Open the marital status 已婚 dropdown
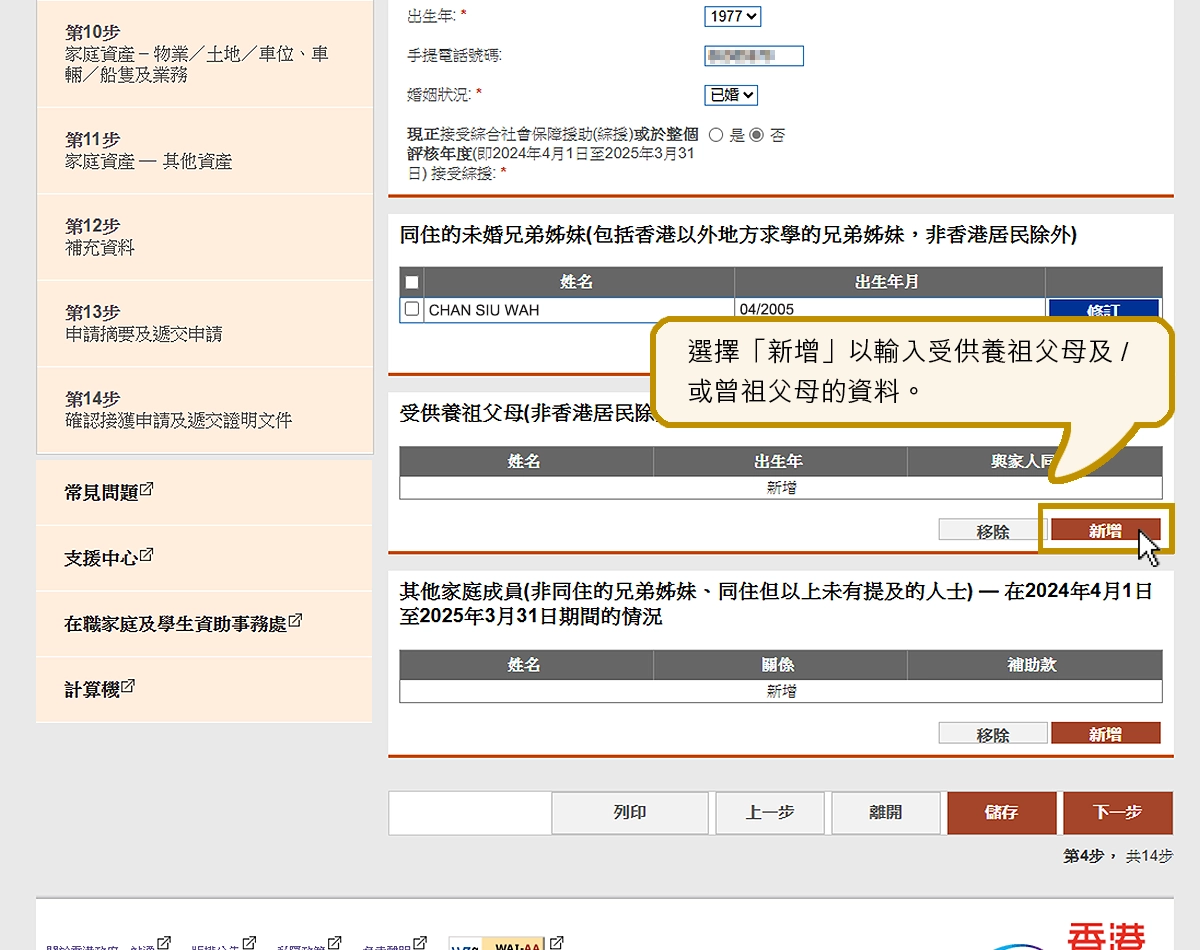Viewport: 1200px width, 950px height. 731,95
